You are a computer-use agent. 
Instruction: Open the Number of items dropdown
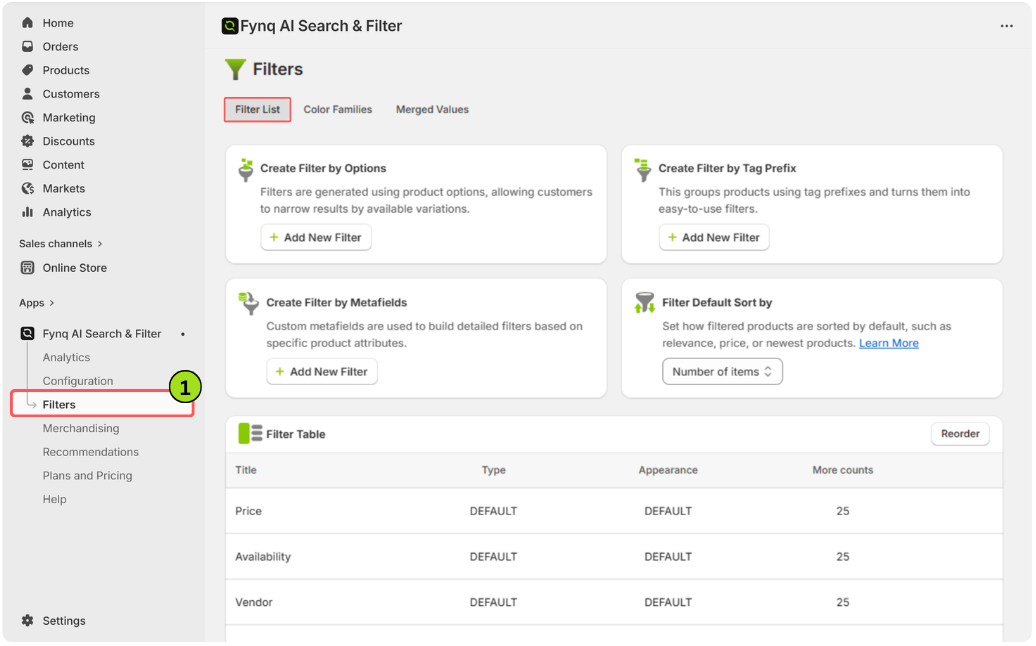tap(723, 372)
